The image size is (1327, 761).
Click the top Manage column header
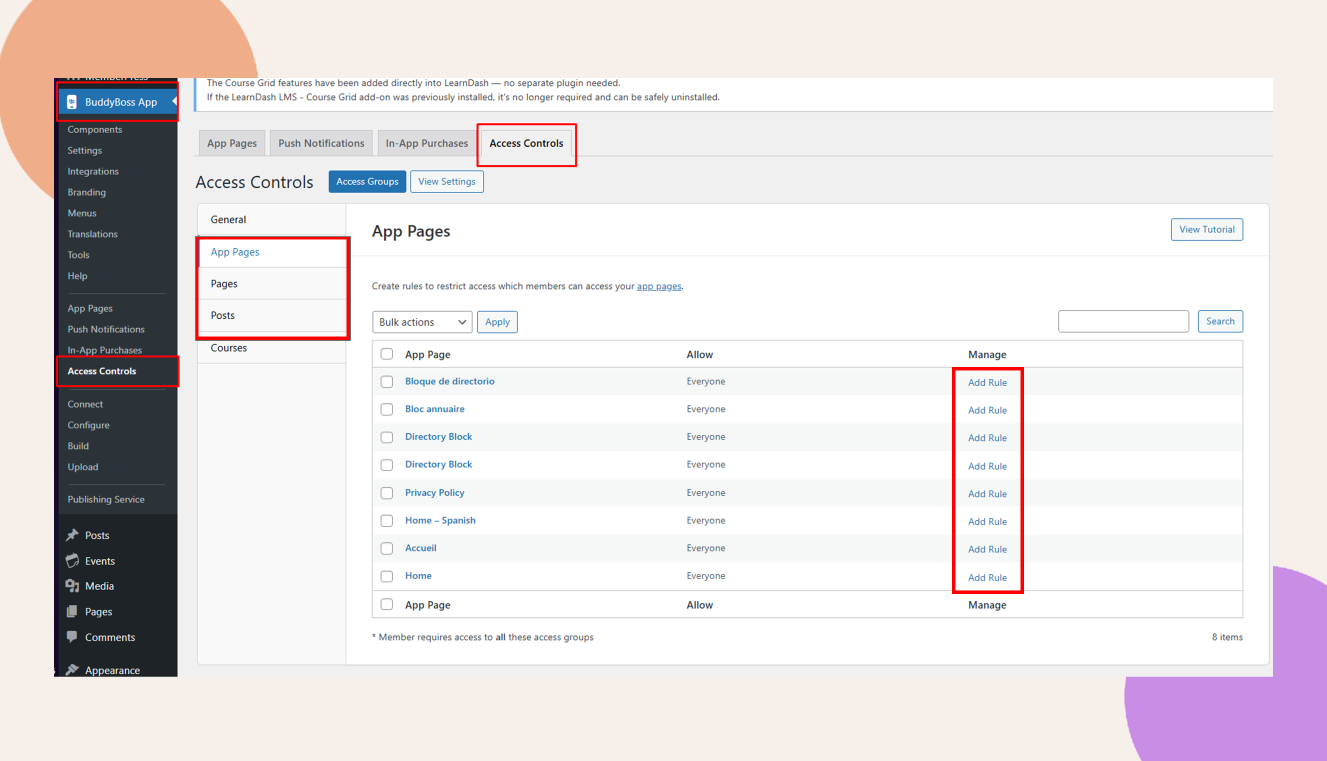tap(987, 354)
